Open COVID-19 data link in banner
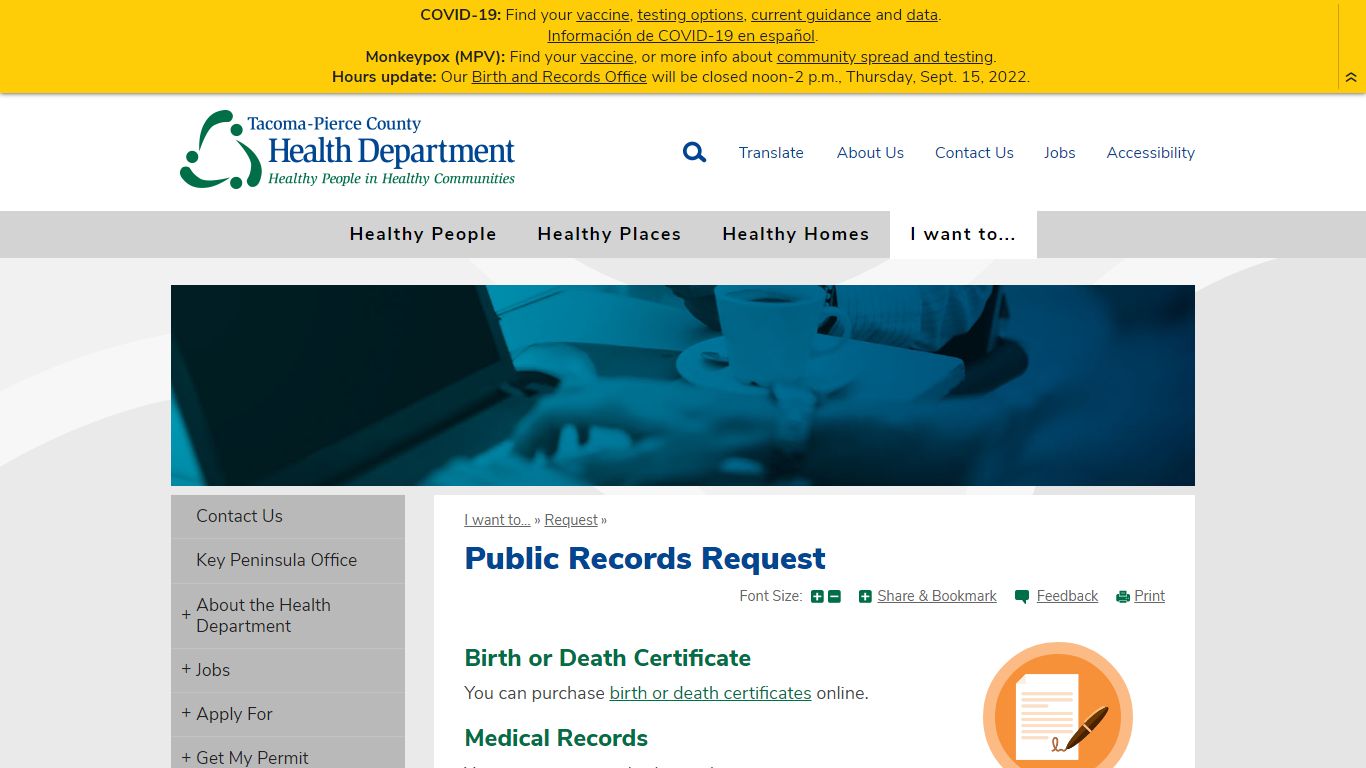This screenshot has width=1366, height=768. click(x=922, y=15)
